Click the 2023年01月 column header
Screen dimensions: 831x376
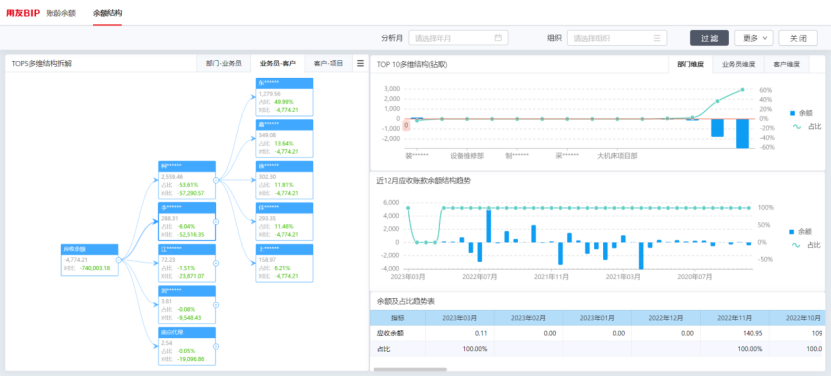[597, 318]
